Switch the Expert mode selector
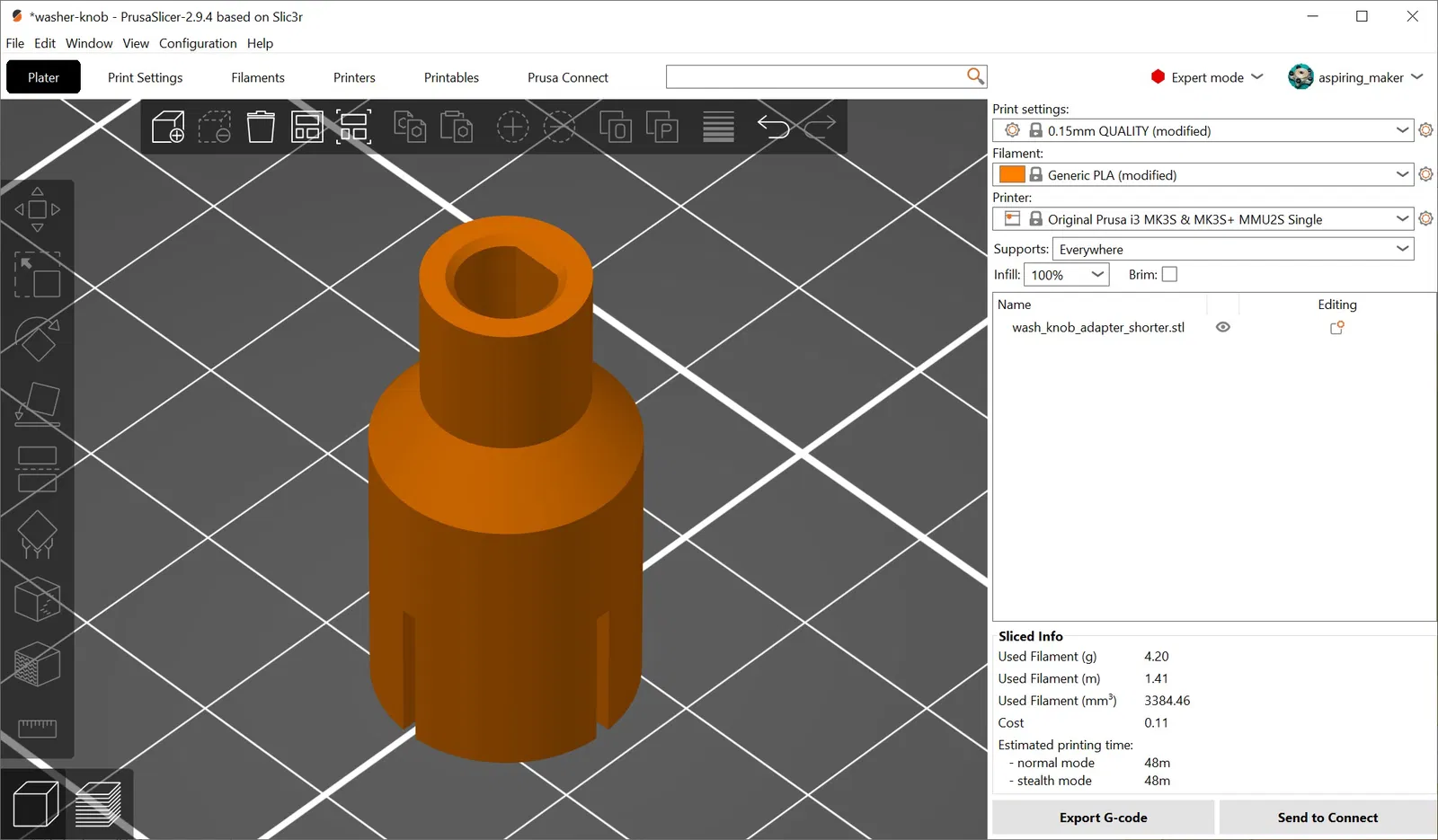Image resolution: width=1438 pixels, height=840 pixels. [x=1207, y=77]
